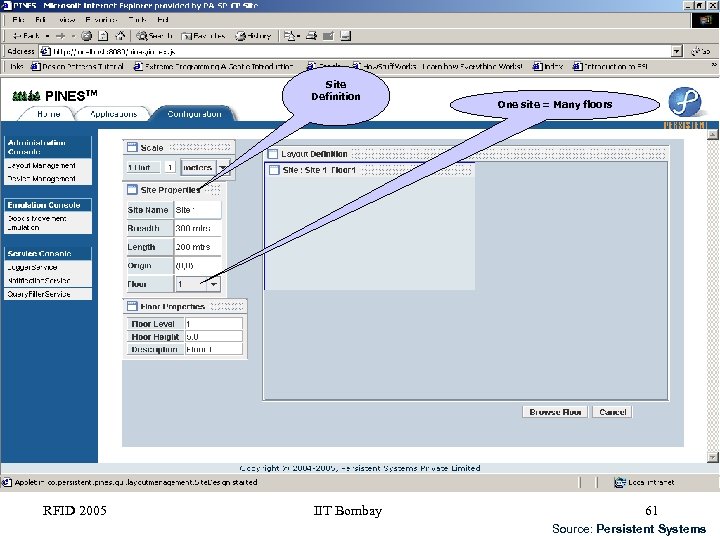Image resolution: width=720 pixels, height=540 pixels.
Task: Switch to the Applications tab
Action: point(113,114)
